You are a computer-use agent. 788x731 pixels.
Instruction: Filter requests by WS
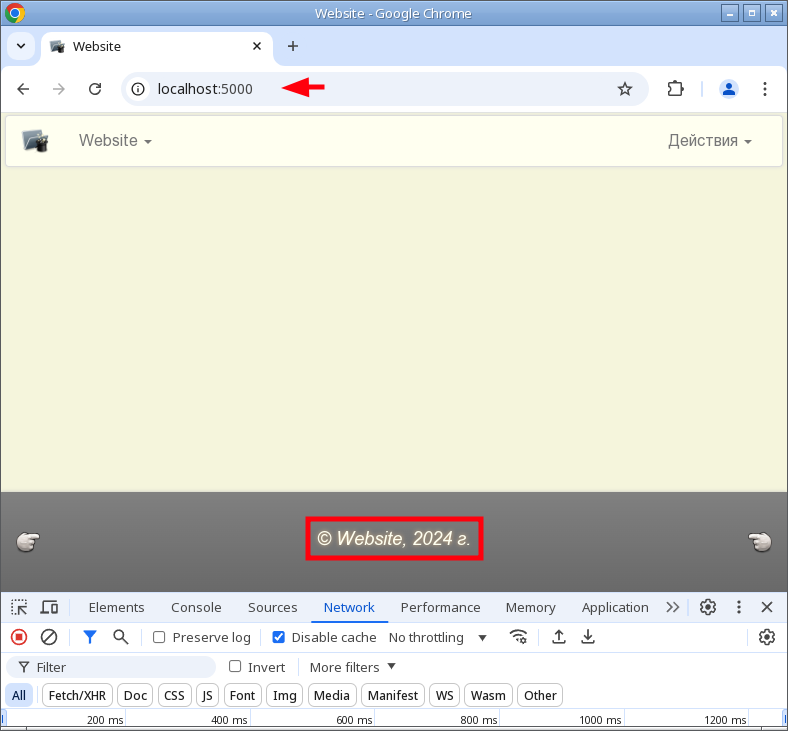(444, 695)
